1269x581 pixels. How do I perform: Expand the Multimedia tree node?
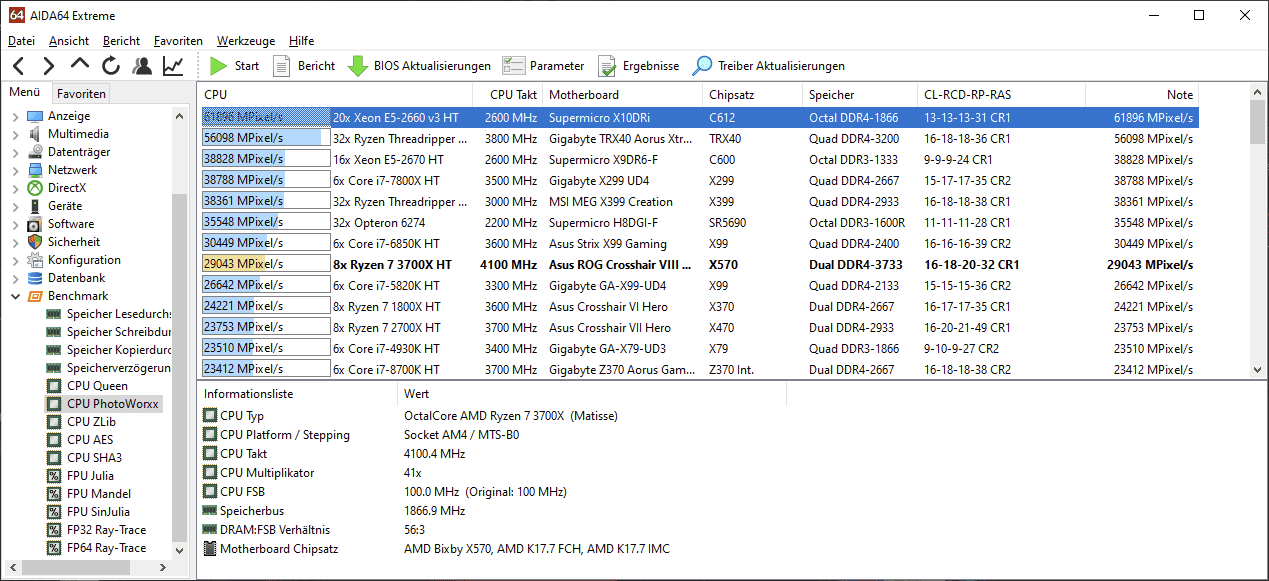(x=15, y=134)
